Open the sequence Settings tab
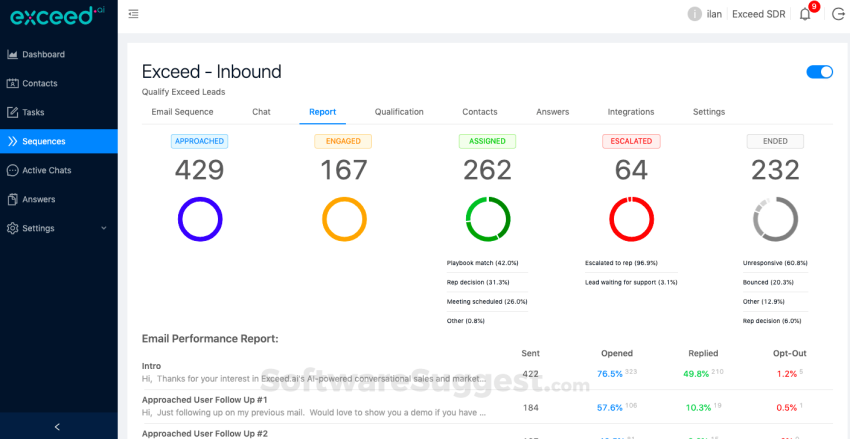The height and width of the screenshot is (439, 850). click(709, 112)
